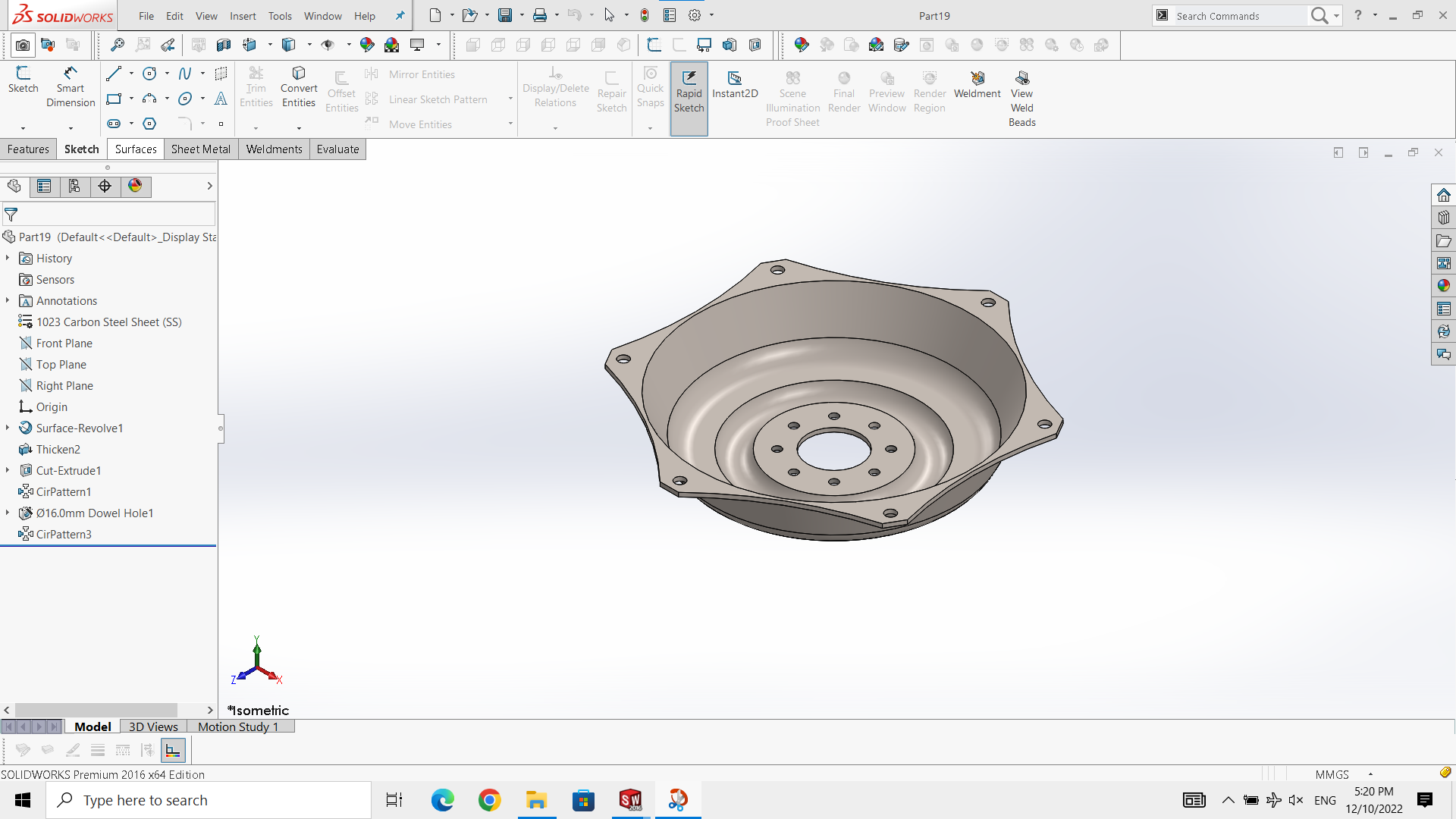Open Smart Dimension dropdown arrow
1456x819 pixels.
point(71,128)
